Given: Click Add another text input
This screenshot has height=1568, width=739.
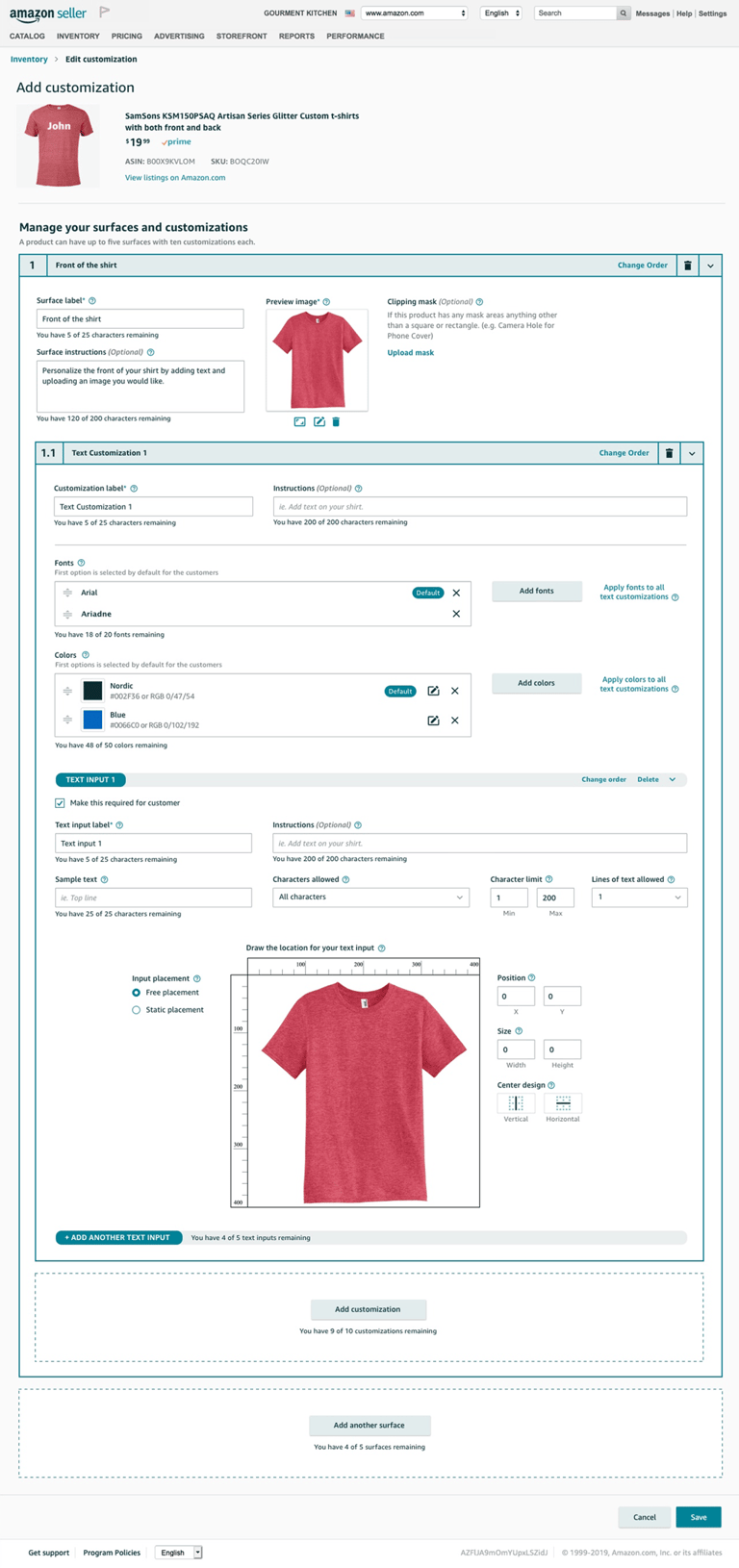Looking at the screenshot, I should [x=119, y=1238].
